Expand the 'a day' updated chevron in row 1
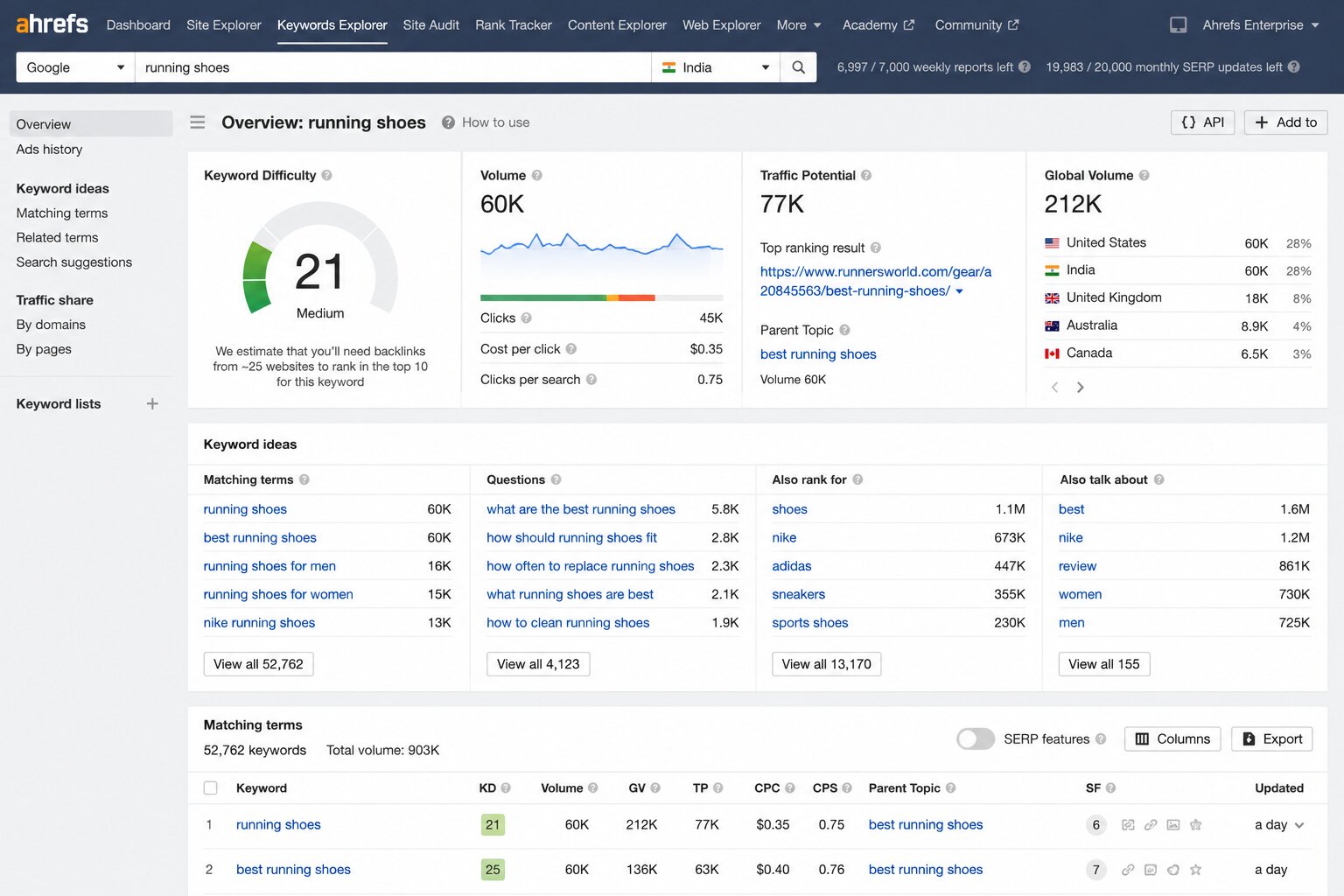The height and width of the screenshot is (896, 1344). pos(1299,825)
